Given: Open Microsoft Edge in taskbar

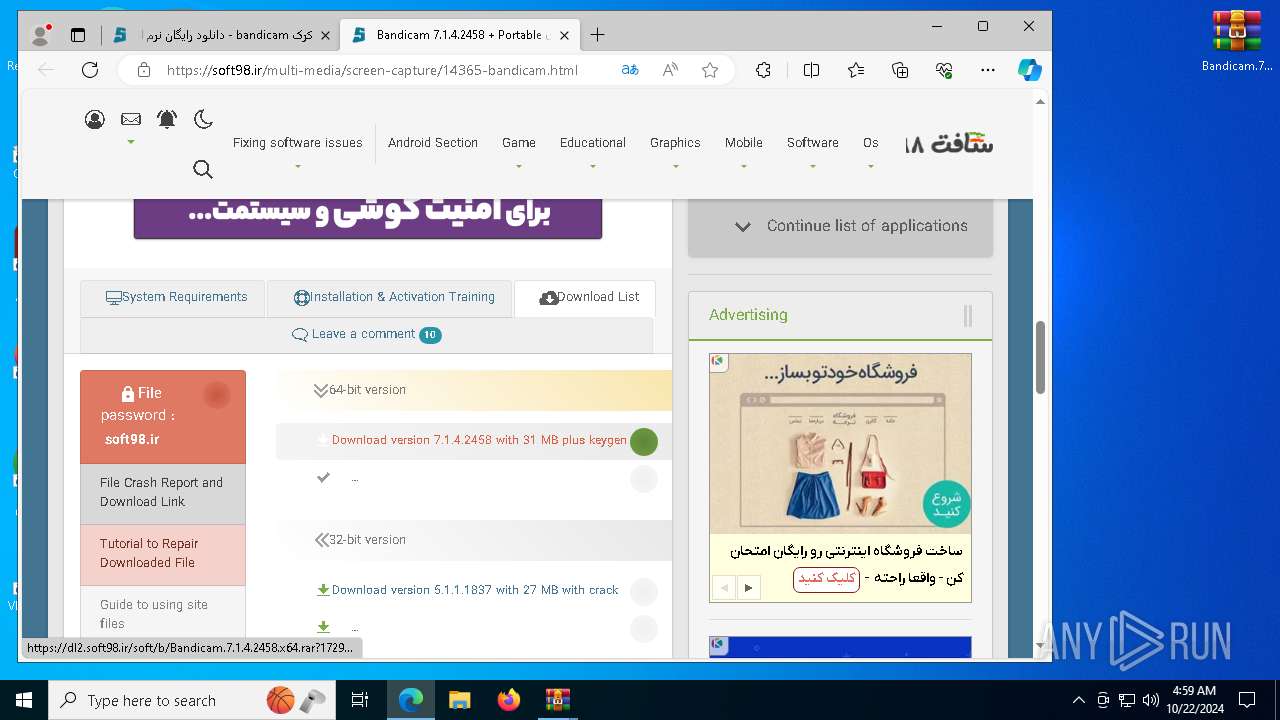Looking at the screenshot, I should (x=411, y=700).
